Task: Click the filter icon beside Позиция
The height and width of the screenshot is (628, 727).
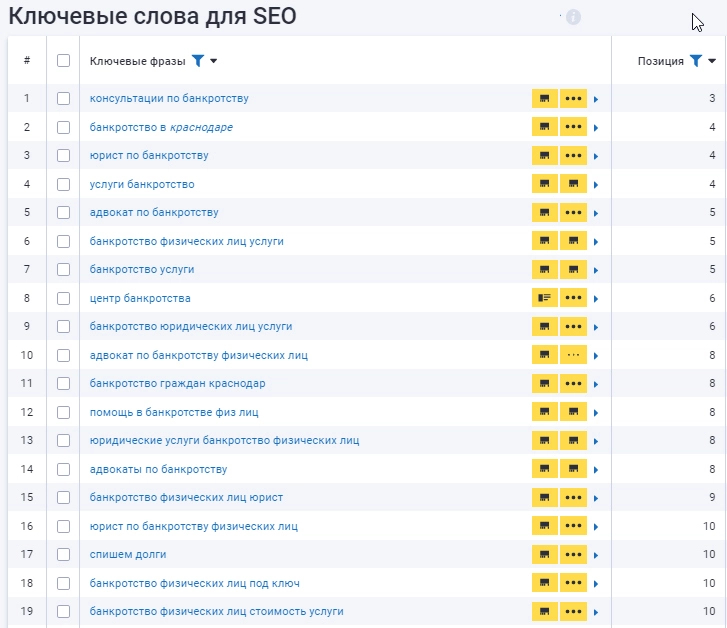Action: [x=695, y=61]
